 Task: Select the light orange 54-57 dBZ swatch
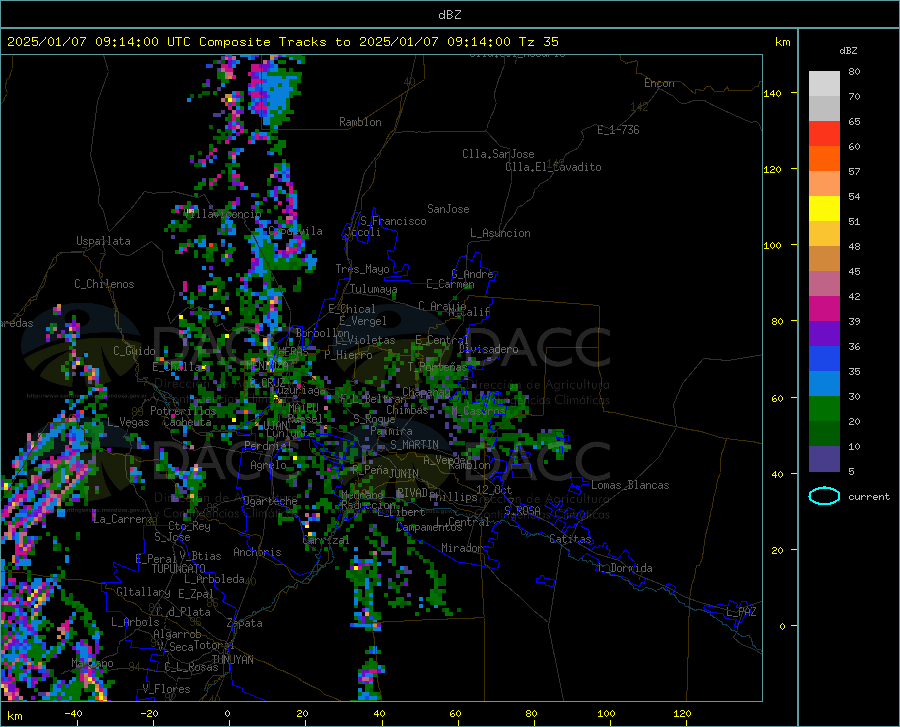click(x=824, y=184)
